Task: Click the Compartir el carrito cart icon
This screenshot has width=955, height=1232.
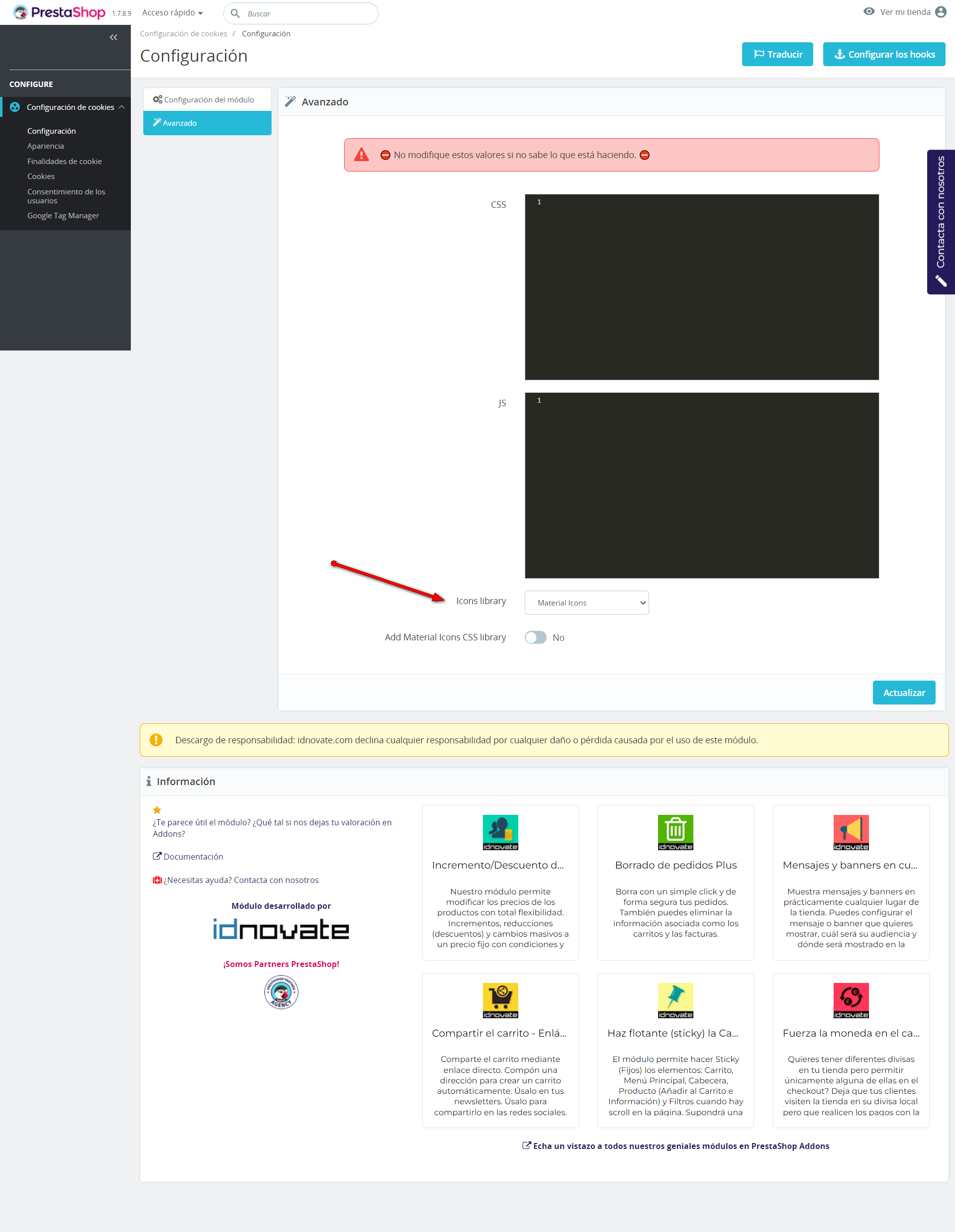Action: point(500,1000)
